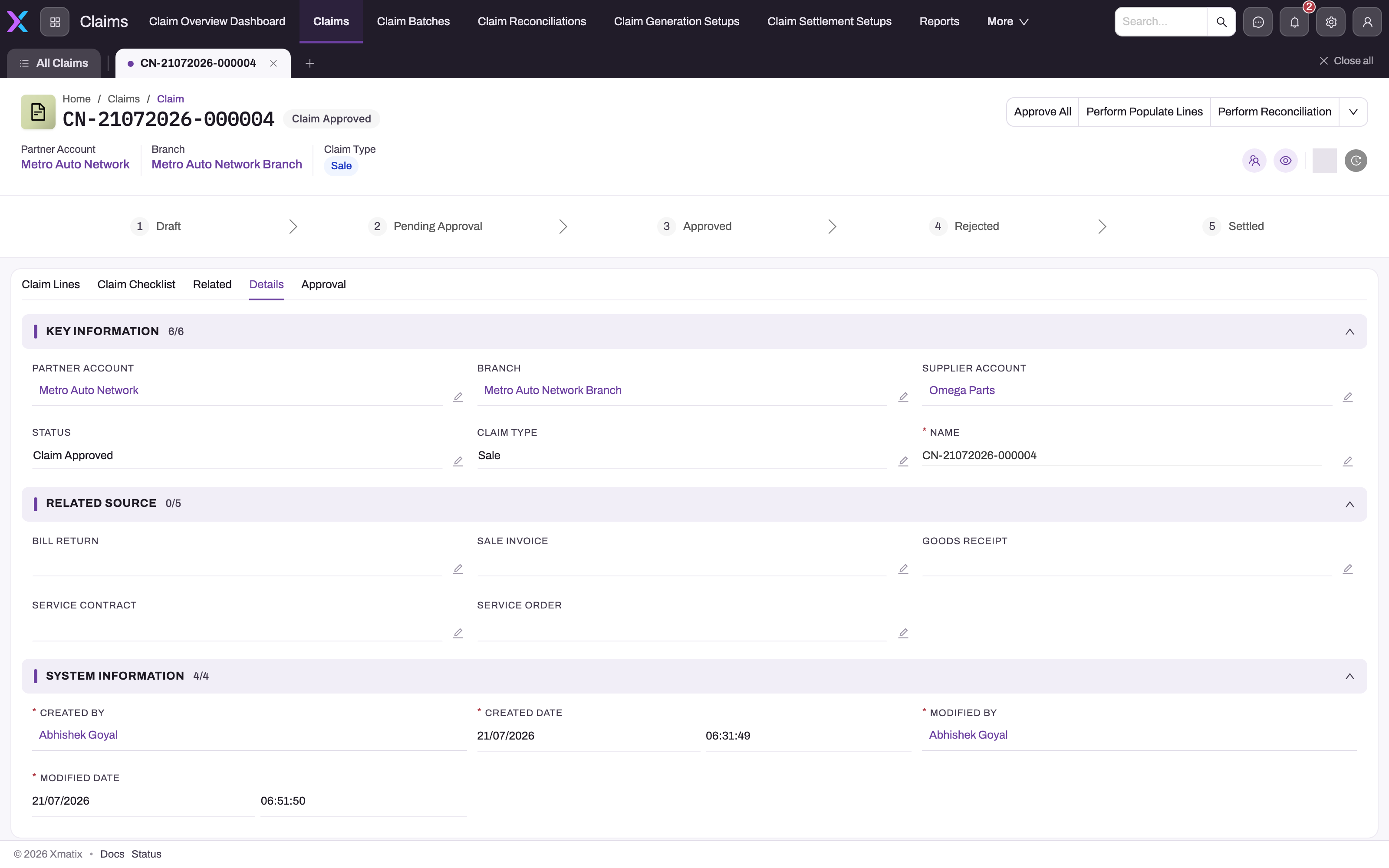Edit the Supplier Account pencil icon
Image resolution: width=1389 pixels, height=868 pixels.
(x=1348, y=397)
